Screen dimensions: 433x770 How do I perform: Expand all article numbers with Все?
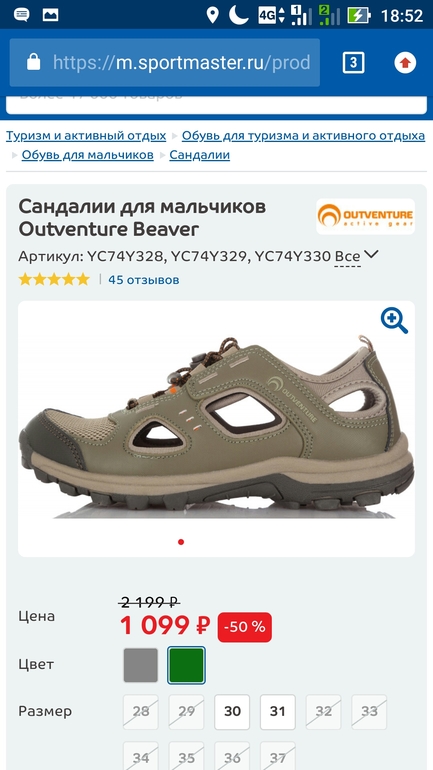point(348,256)
